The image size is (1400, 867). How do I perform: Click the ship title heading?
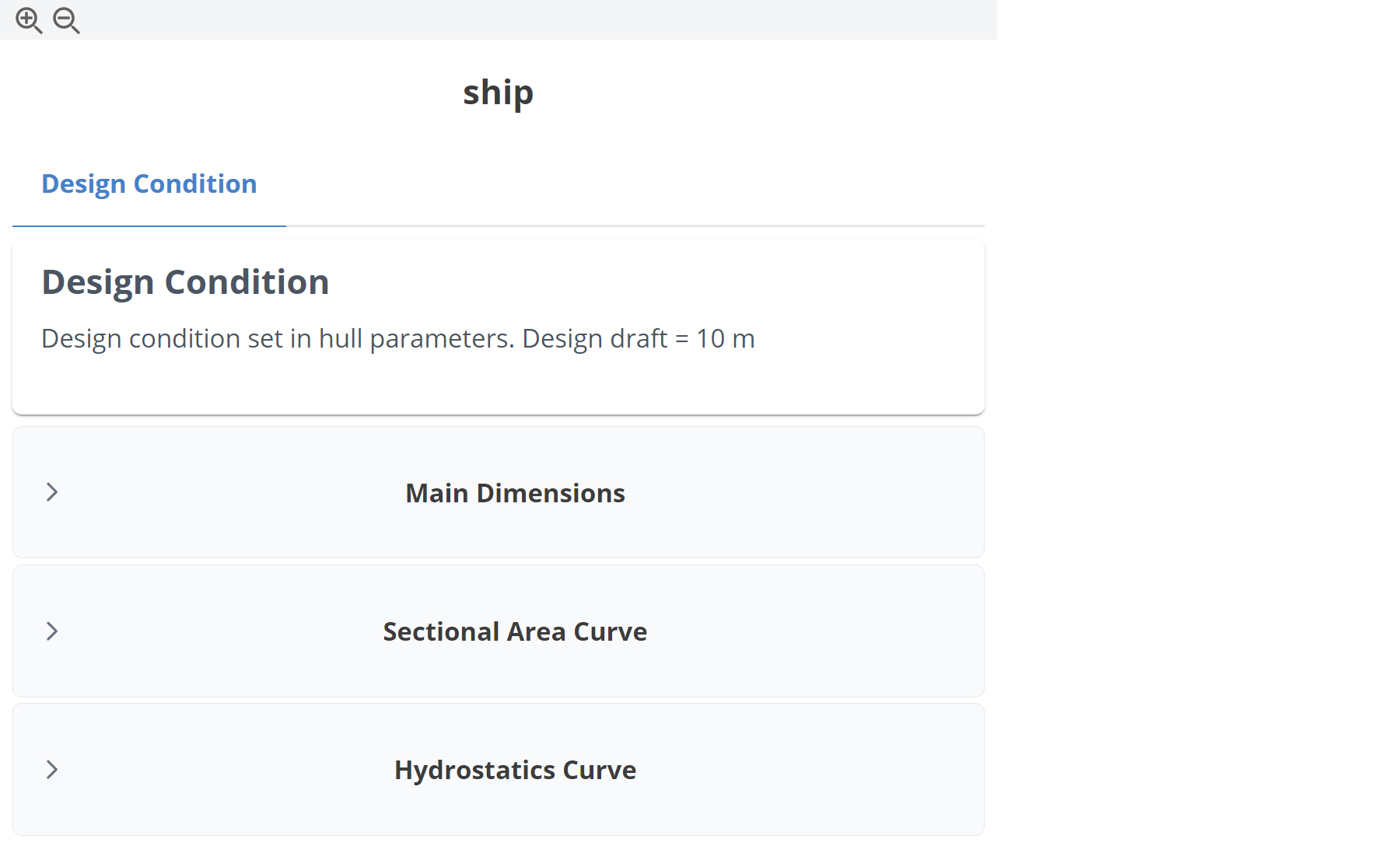click(x=499, y=92)
